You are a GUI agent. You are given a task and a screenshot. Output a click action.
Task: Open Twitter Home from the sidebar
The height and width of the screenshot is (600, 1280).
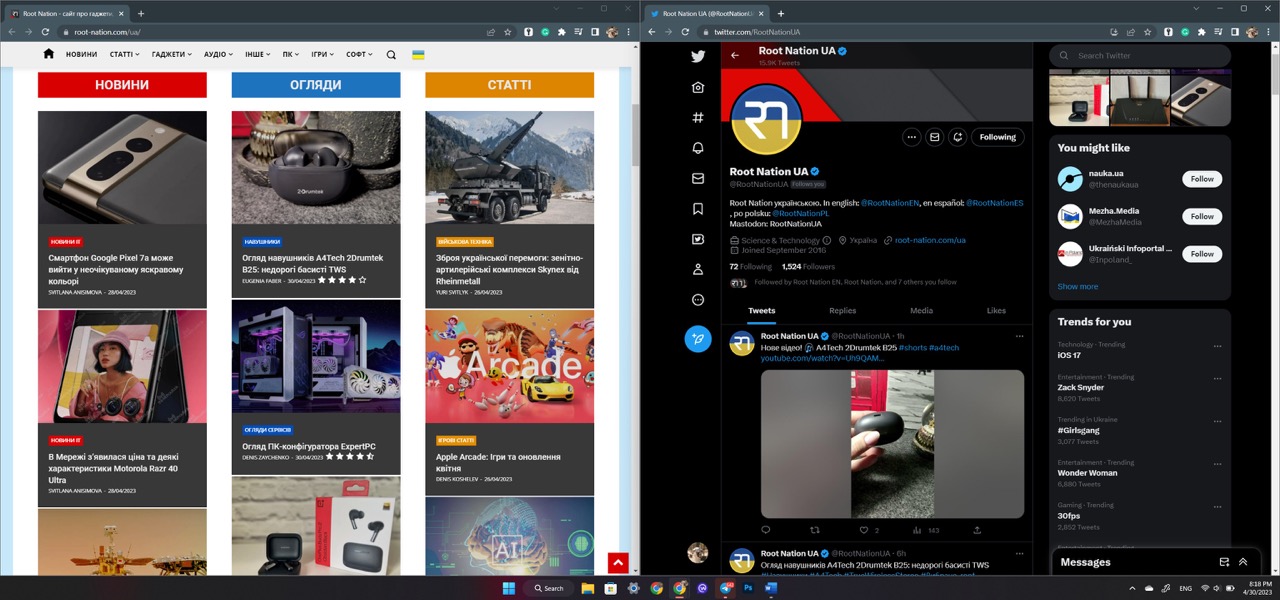point(698,87)
